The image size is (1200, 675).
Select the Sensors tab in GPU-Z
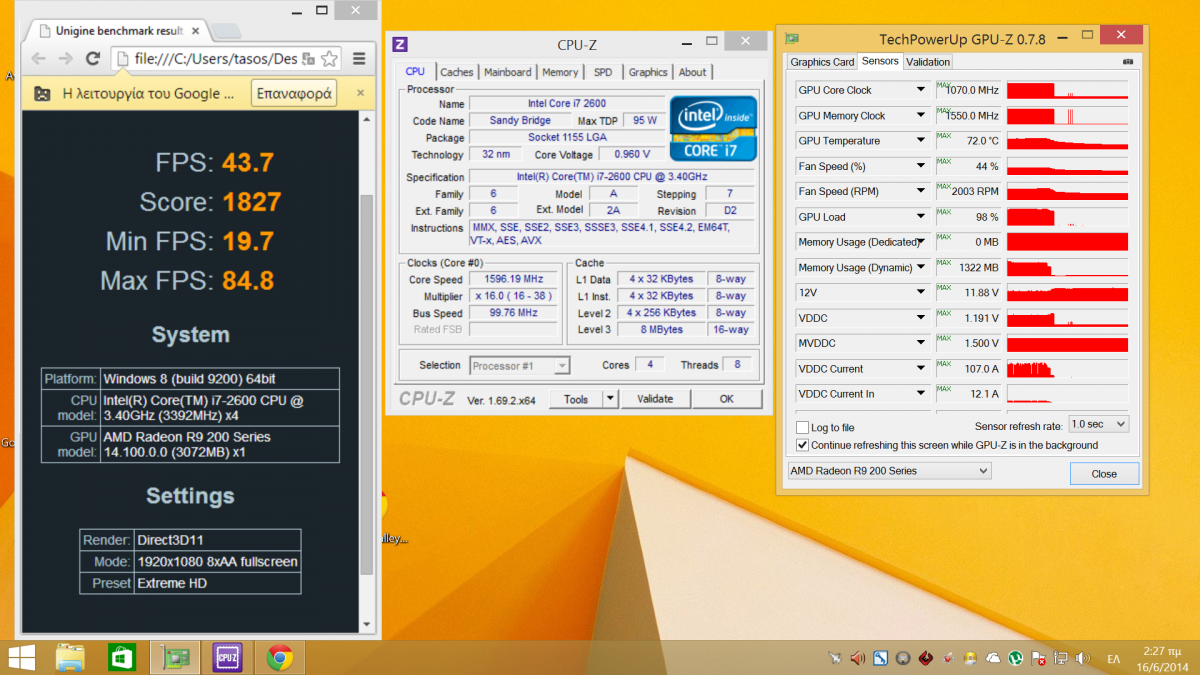click(880, 61)
